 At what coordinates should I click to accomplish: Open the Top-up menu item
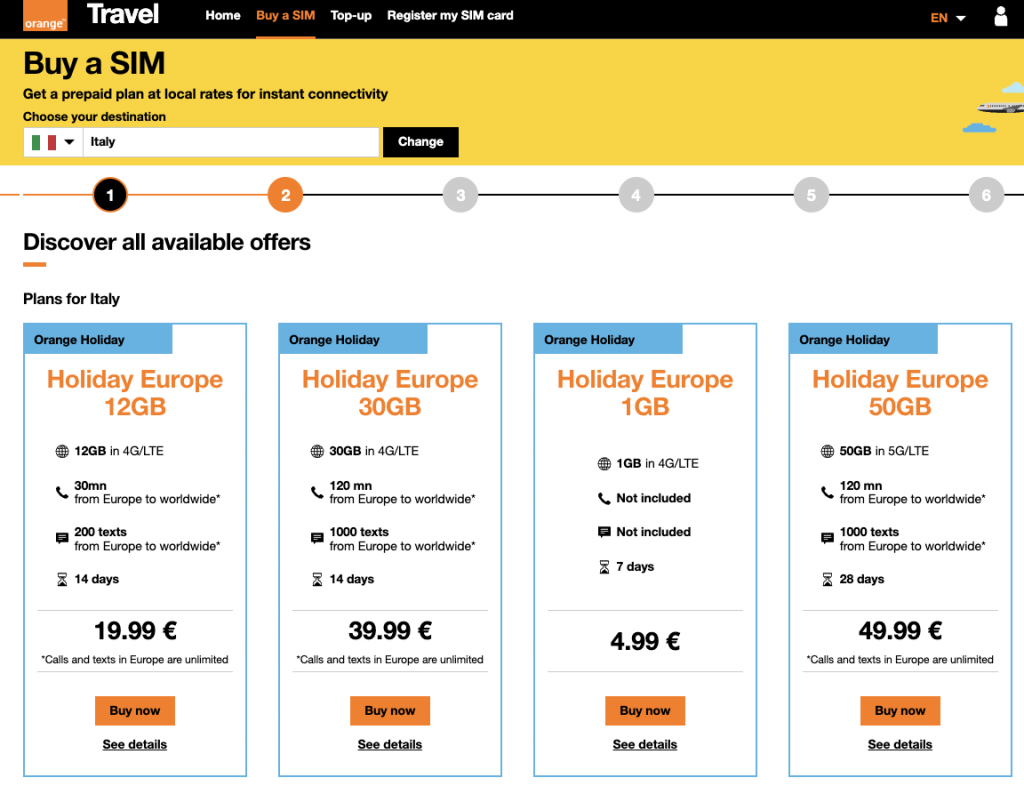point(351,16)
